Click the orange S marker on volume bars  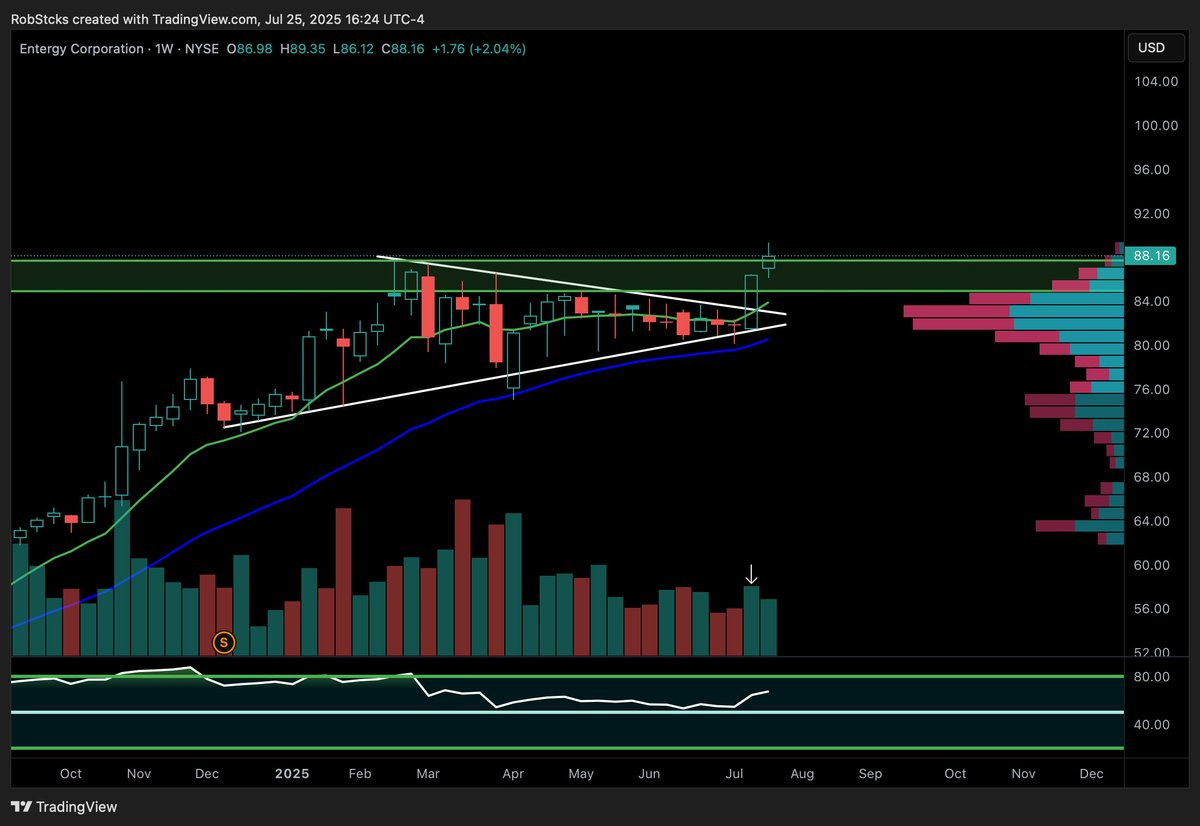(x=225, y=642)
